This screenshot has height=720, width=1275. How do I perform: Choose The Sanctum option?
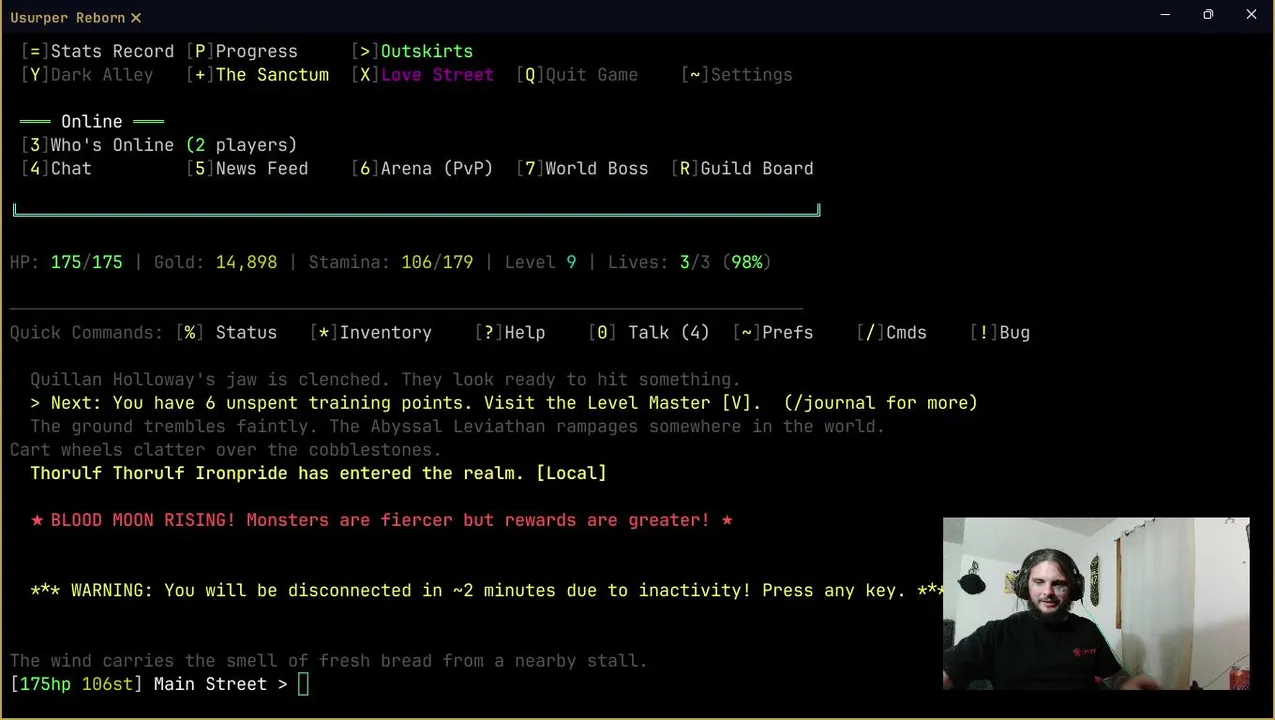(x=257, y=75)
